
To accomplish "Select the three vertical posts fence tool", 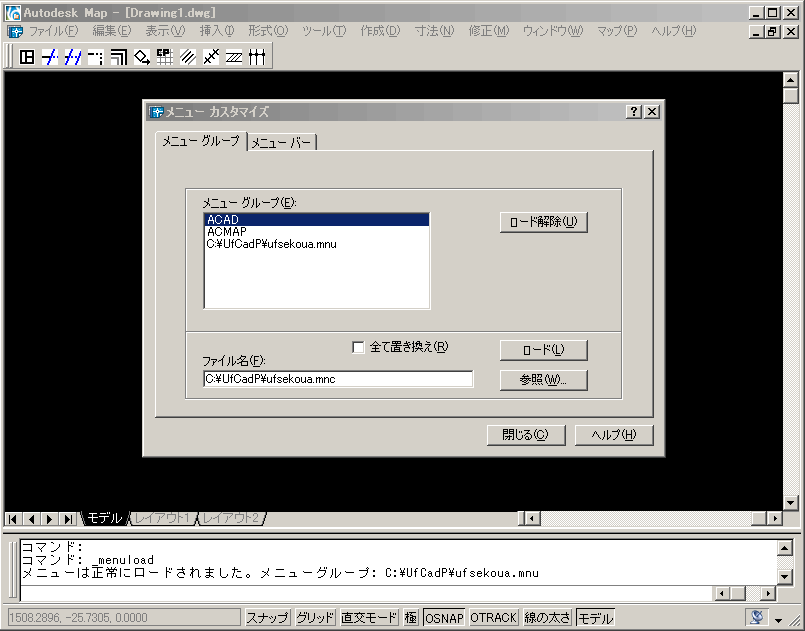I will [x=257, y=56].
